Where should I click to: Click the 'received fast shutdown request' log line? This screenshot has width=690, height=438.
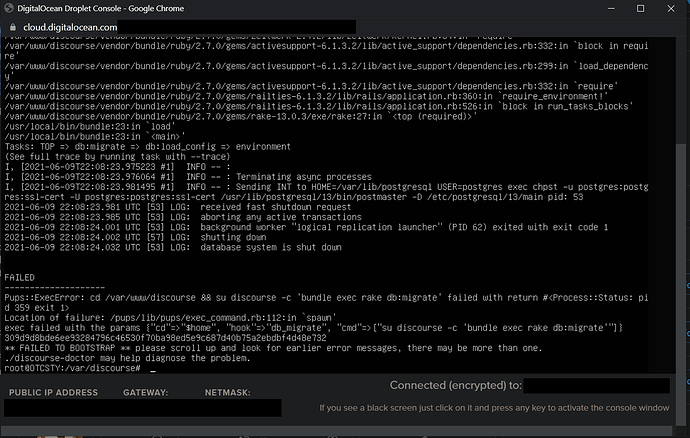178,206
